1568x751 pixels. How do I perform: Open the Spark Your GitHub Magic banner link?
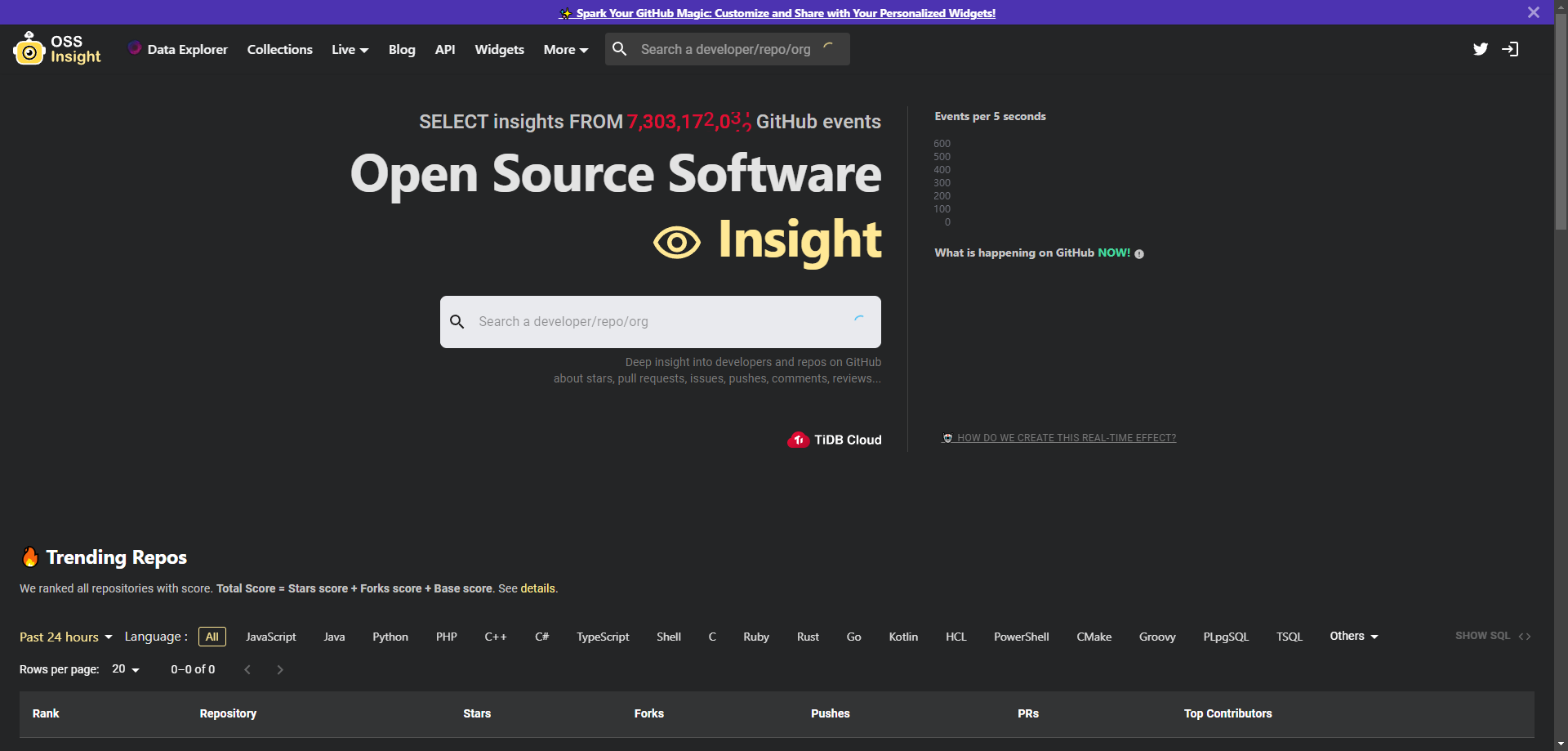point(777,13)
